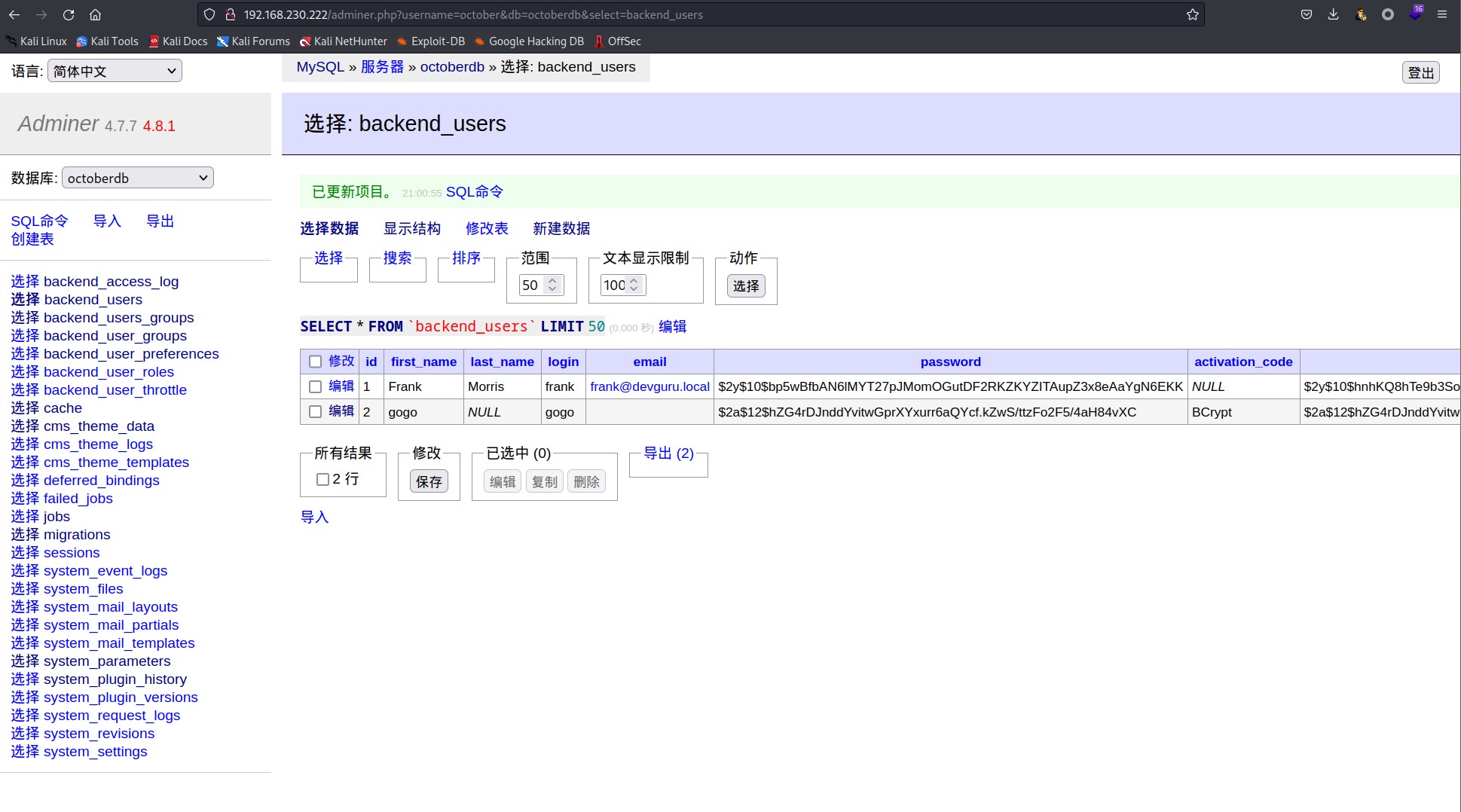The height and width of the screenshot is (812, 1461).
Task: Click the 导入 link below the table
Action: coord(314,517)
